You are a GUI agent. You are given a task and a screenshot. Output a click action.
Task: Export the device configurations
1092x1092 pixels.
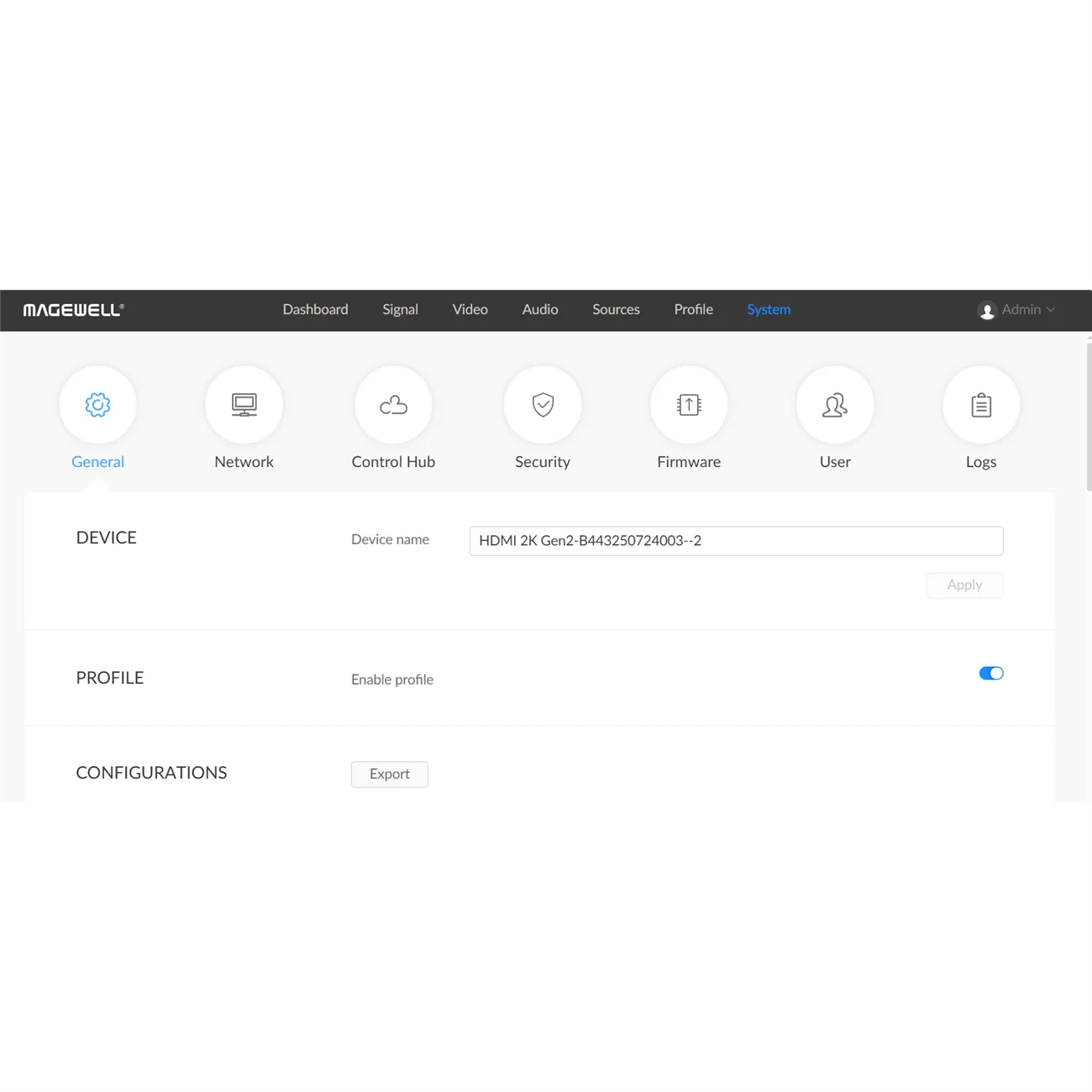click(x=389, y=774)
